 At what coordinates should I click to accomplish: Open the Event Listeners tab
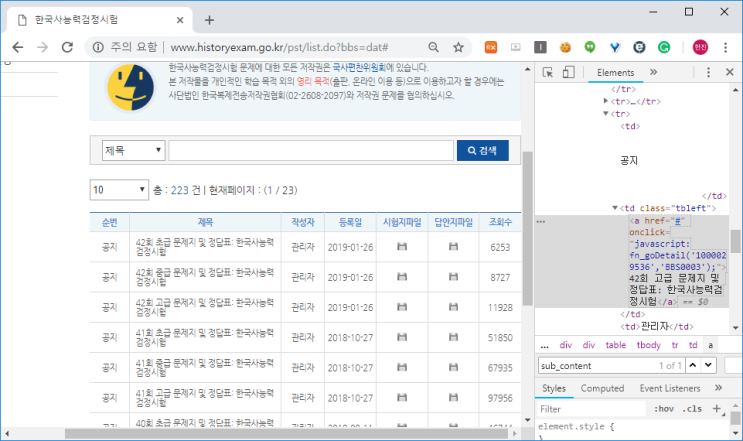point(669,388)
